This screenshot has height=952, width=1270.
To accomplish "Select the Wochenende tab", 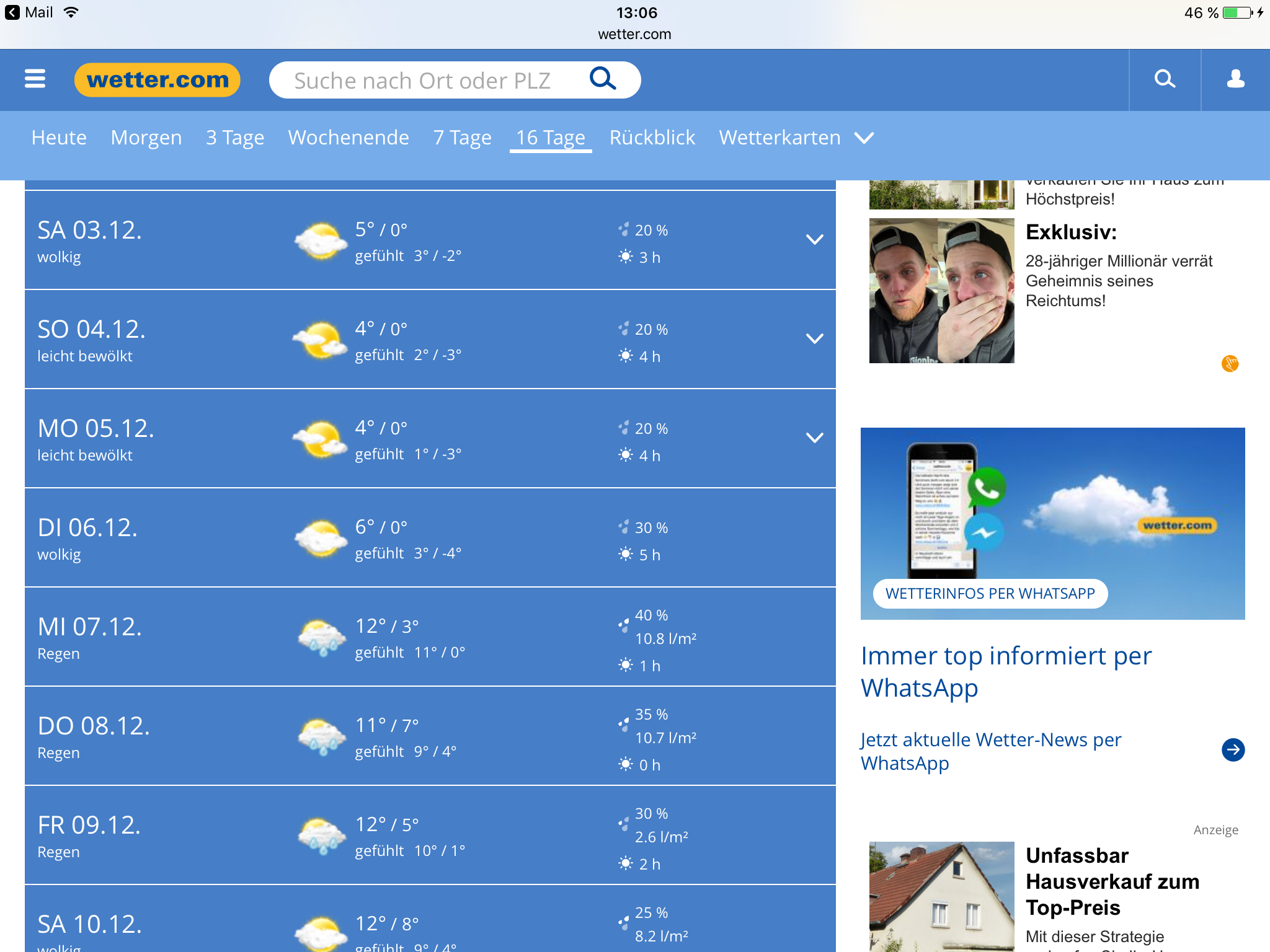I will pos(349,138).
